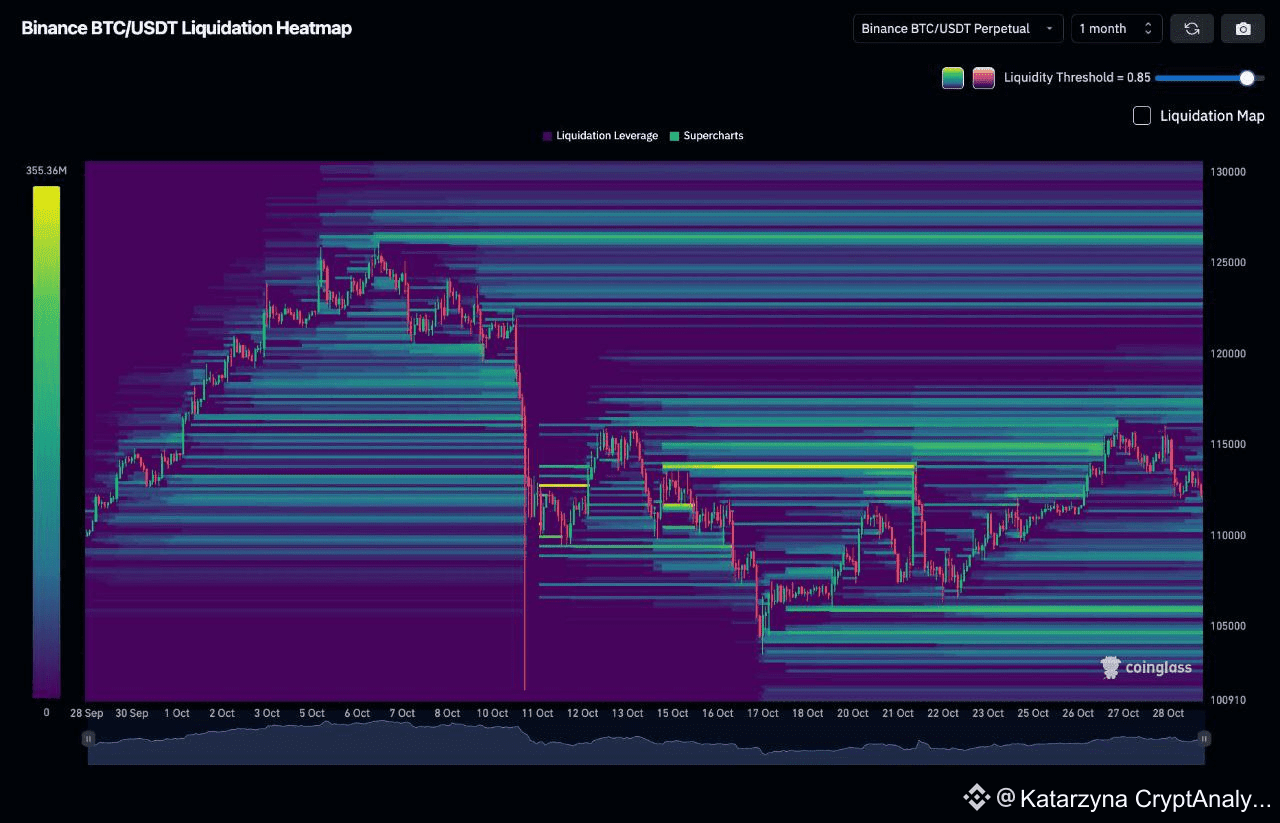The image size is (1280, 823).
Task: Click the 120000 price label on the y-axis
Action: [x=1229, y=354]
